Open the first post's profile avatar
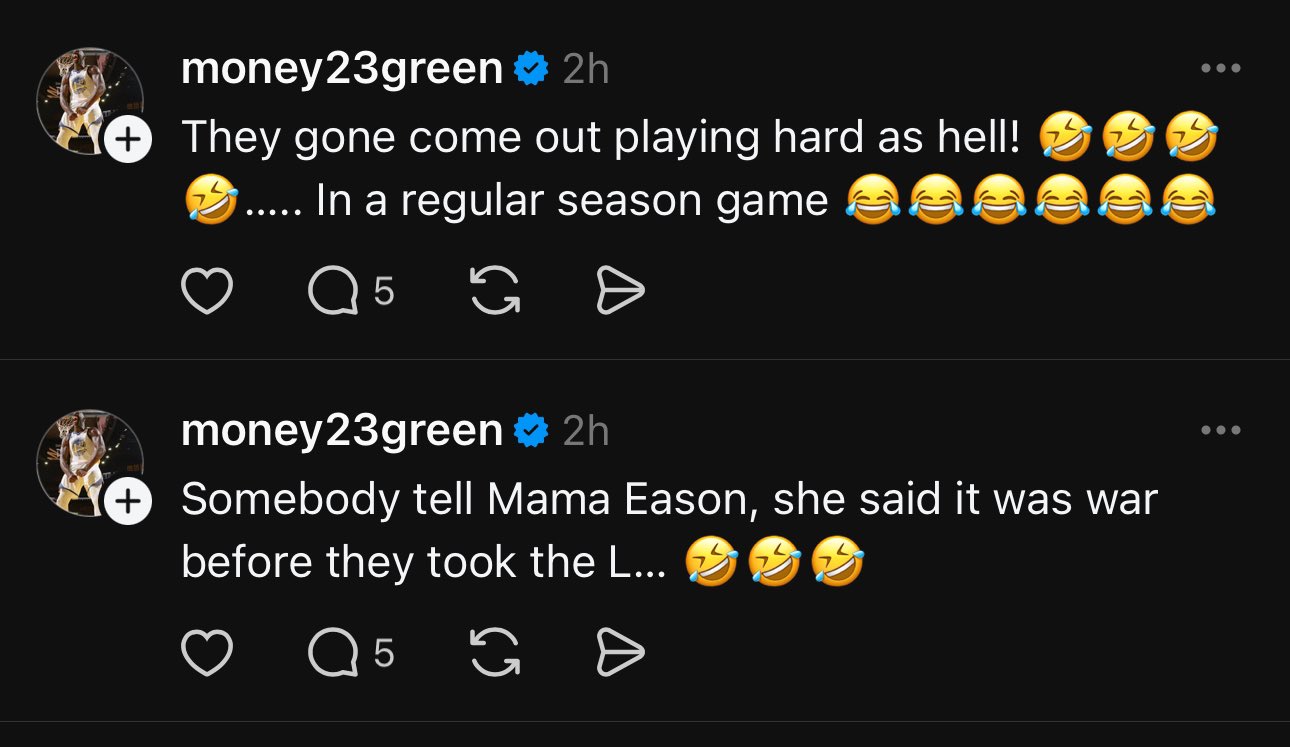 pos(89,101)
